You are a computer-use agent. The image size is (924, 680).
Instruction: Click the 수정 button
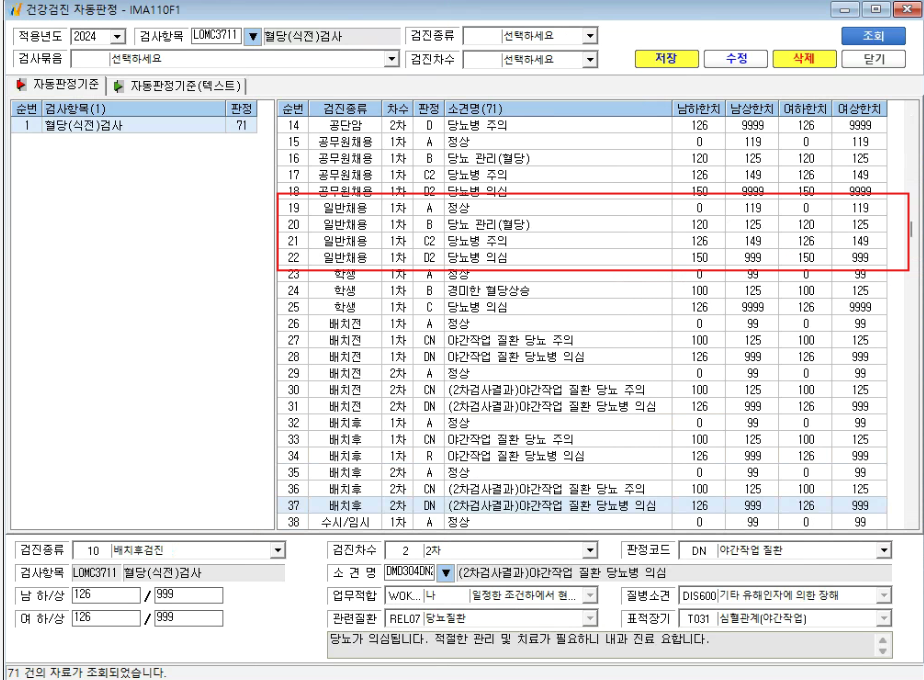735,58
